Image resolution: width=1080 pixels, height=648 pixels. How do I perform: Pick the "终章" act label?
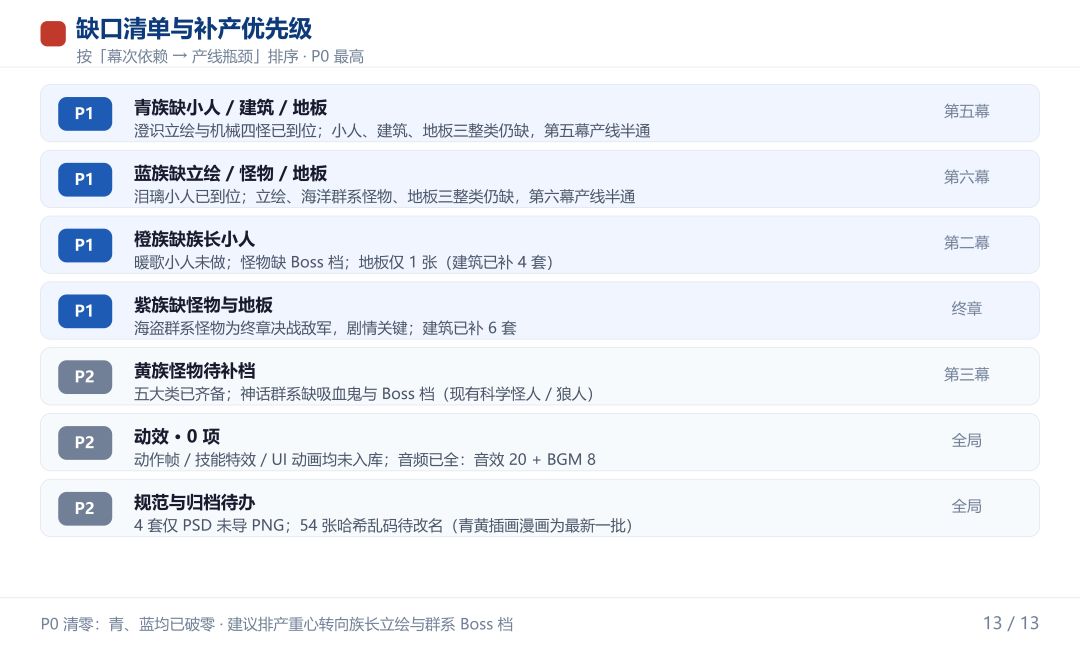tap(966, 309)
